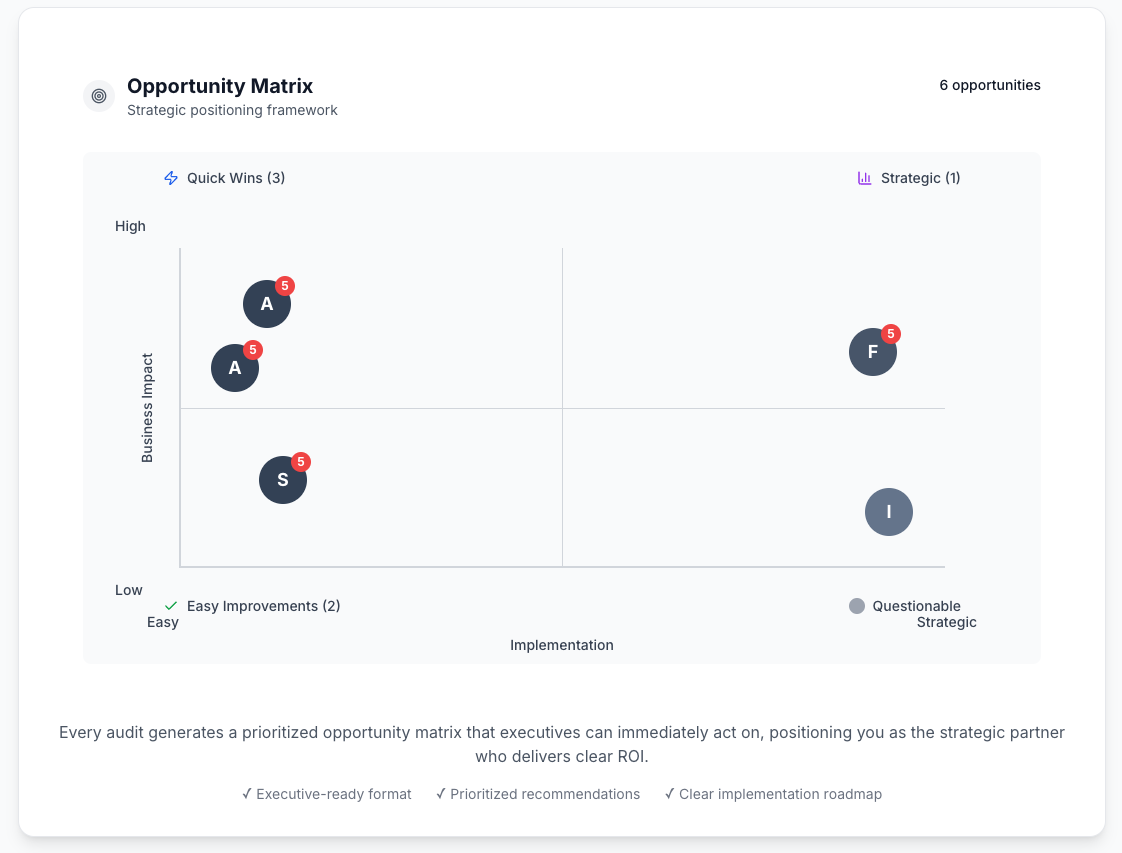
Task: Click the gray Questionable legend dot
Action: (x=857, y=606)
